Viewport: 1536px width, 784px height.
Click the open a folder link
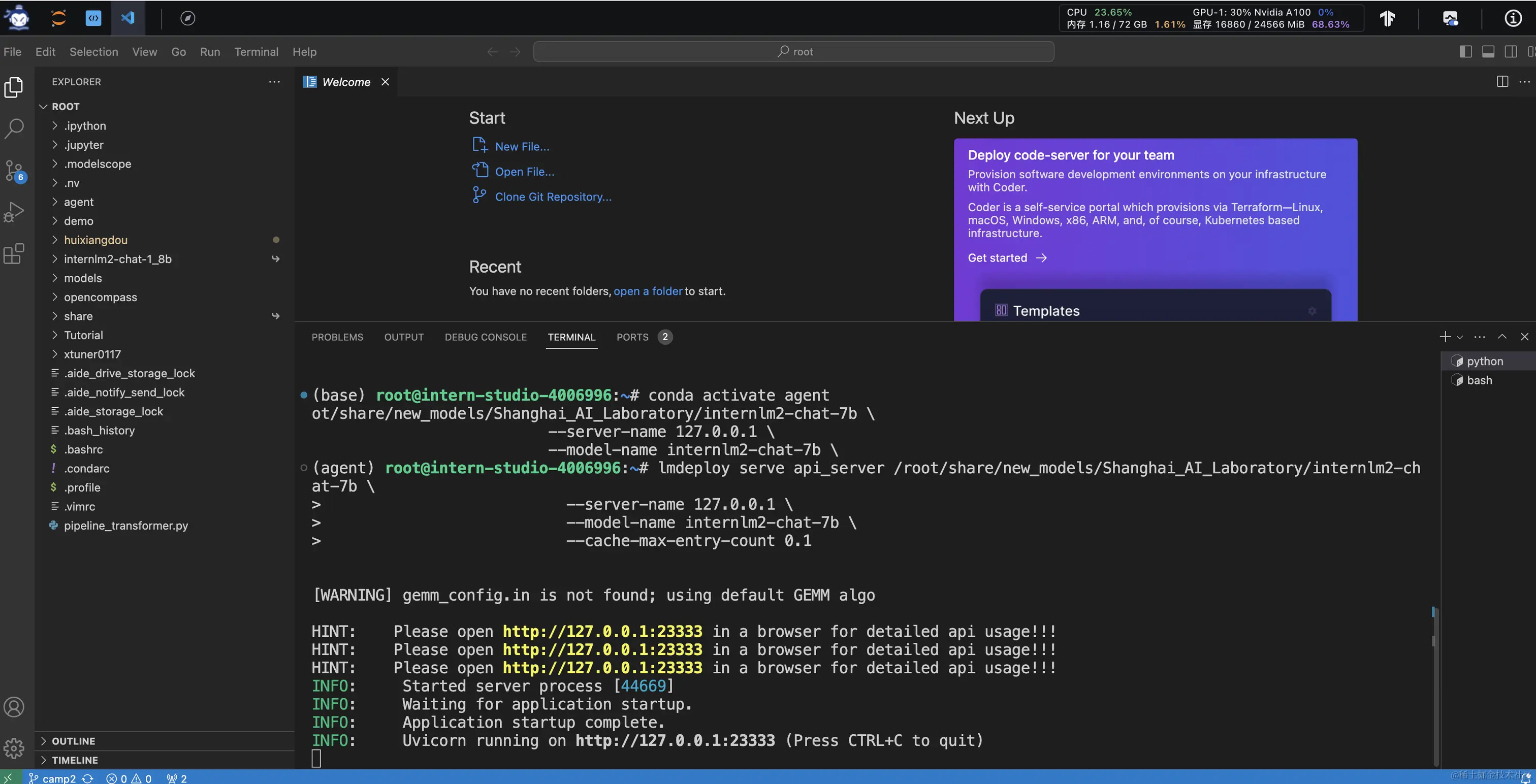648,291
